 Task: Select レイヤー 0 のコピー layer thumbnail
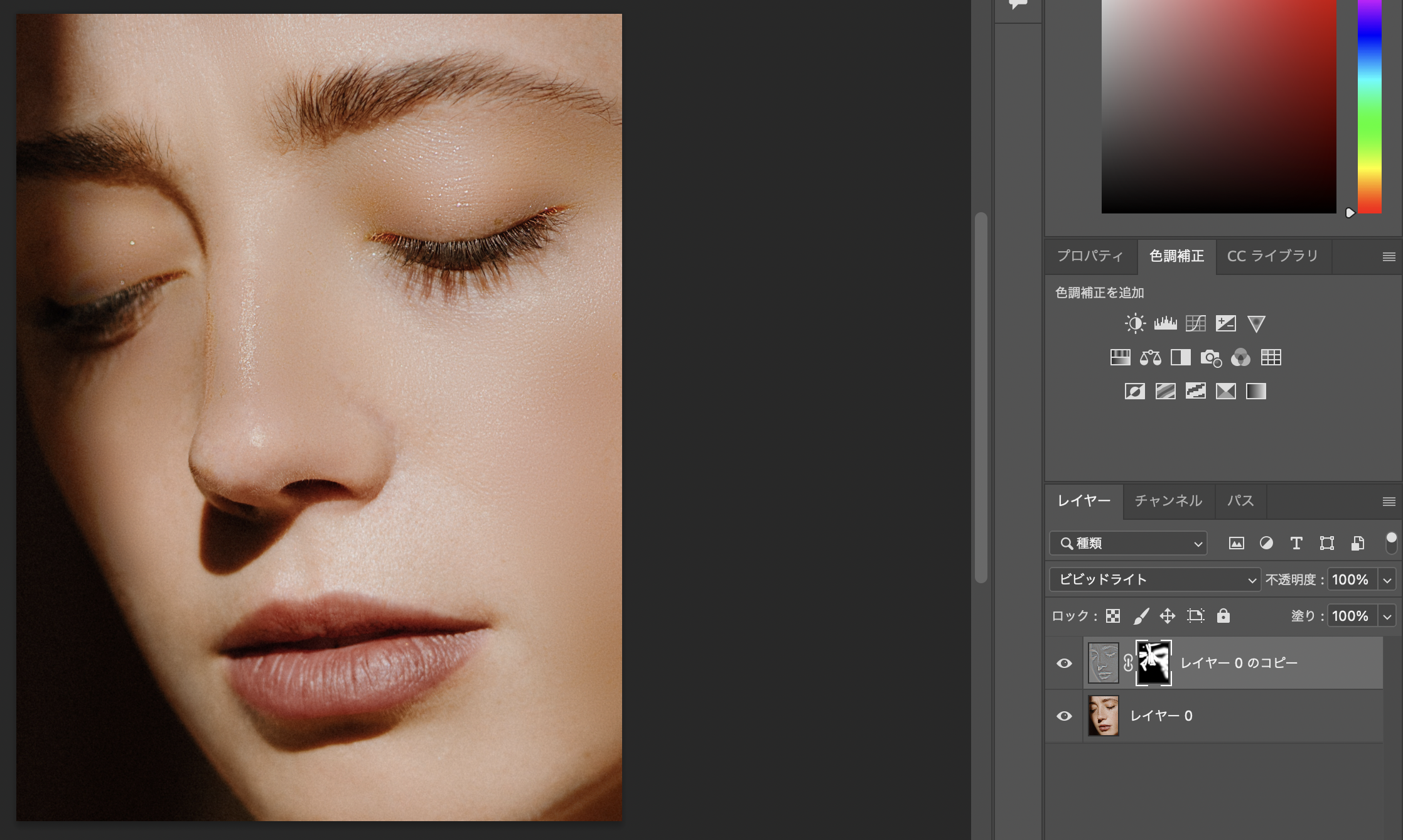(x=1103, y=663)
